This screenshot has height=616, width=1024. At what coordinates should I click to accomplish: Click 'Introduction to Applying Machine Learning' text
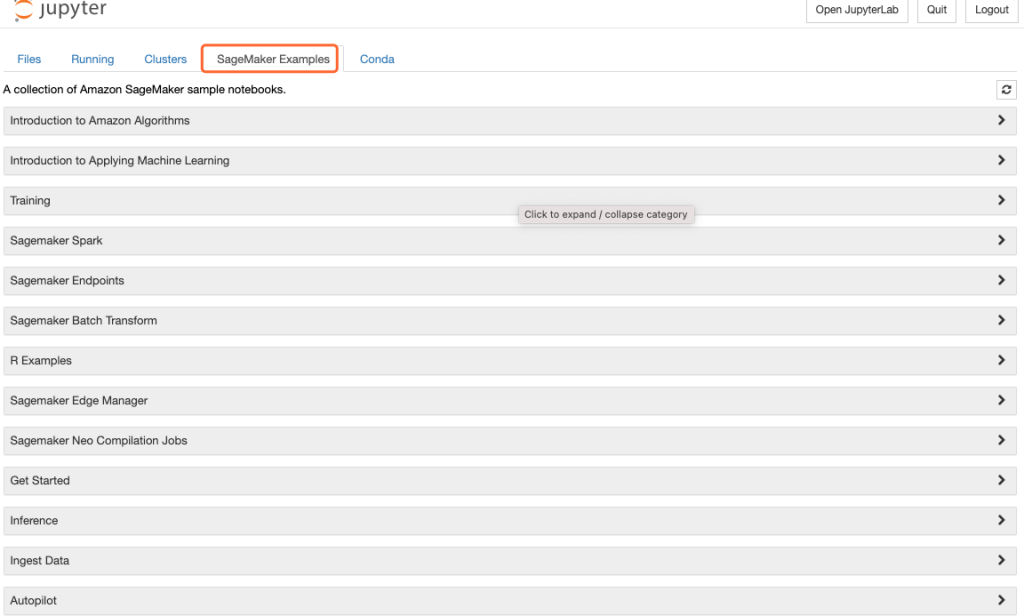tap(120, 161)
